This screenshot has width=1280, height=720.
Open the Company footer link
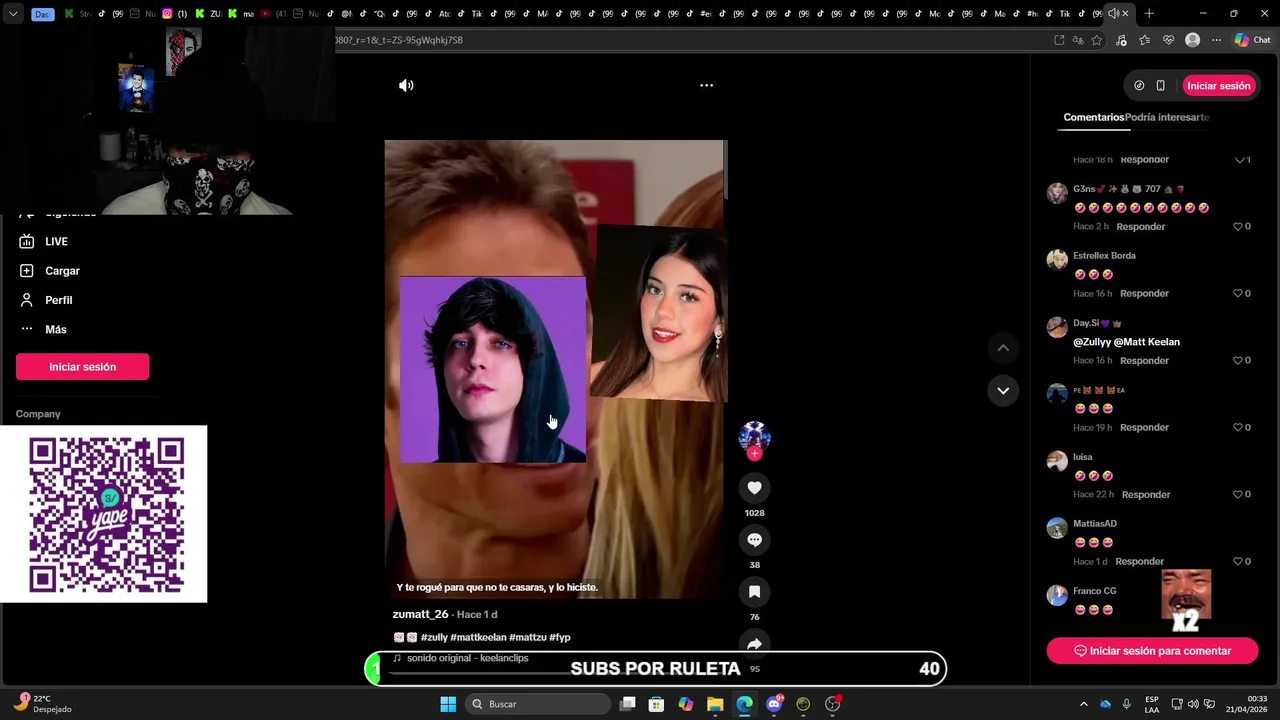point(38,414)
